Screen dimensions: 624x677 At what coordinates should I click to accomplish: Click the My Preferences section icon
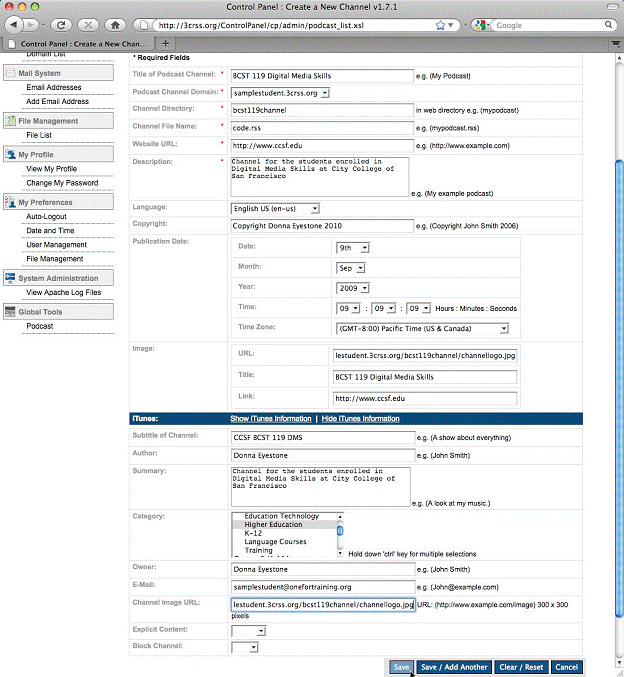tap(11, 203)
